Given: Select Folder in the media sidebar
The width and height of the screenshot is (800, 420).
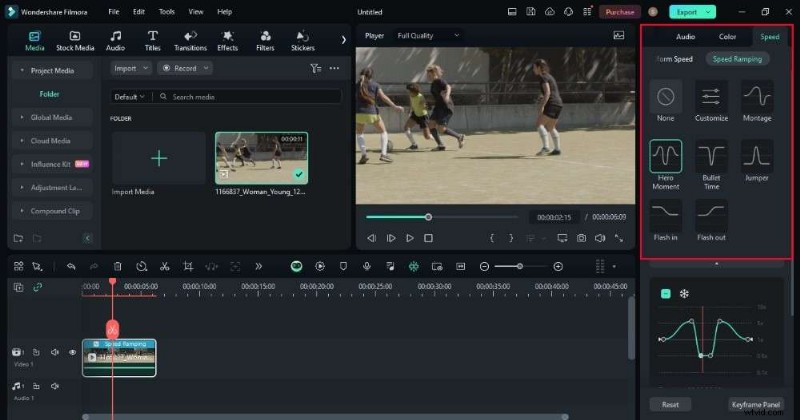Looking at the screenshot, I should pyautogui.click(x=49, y=94).
